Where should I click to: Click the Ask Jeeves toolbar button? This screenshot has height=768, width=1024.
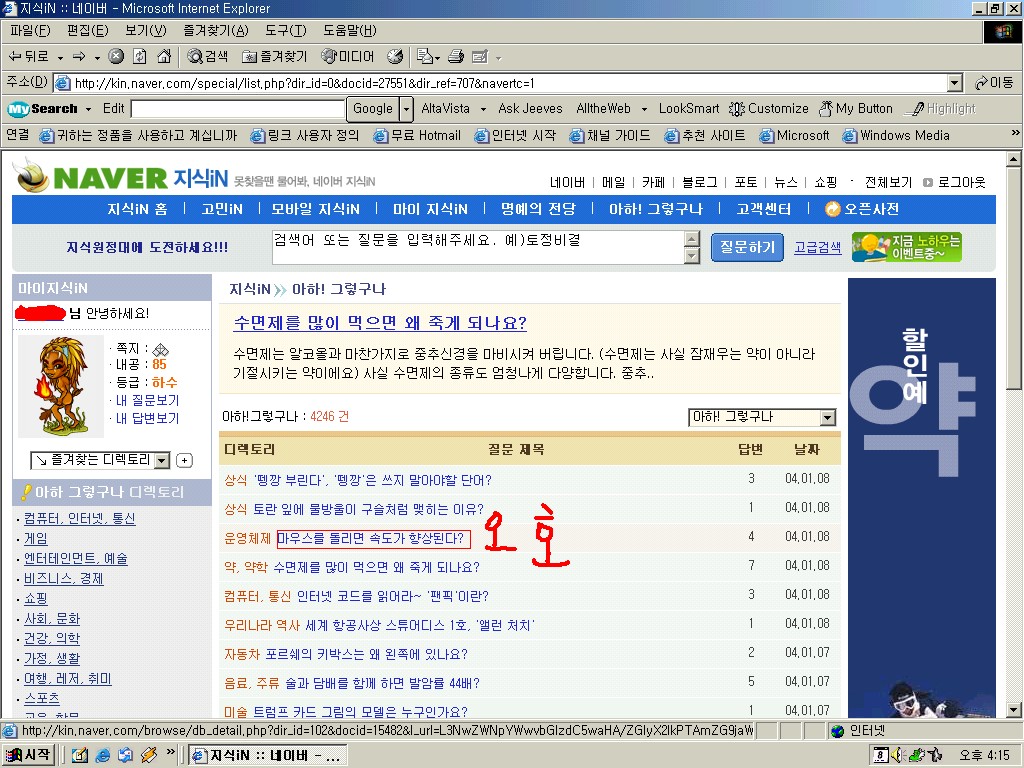coord(530,108)
